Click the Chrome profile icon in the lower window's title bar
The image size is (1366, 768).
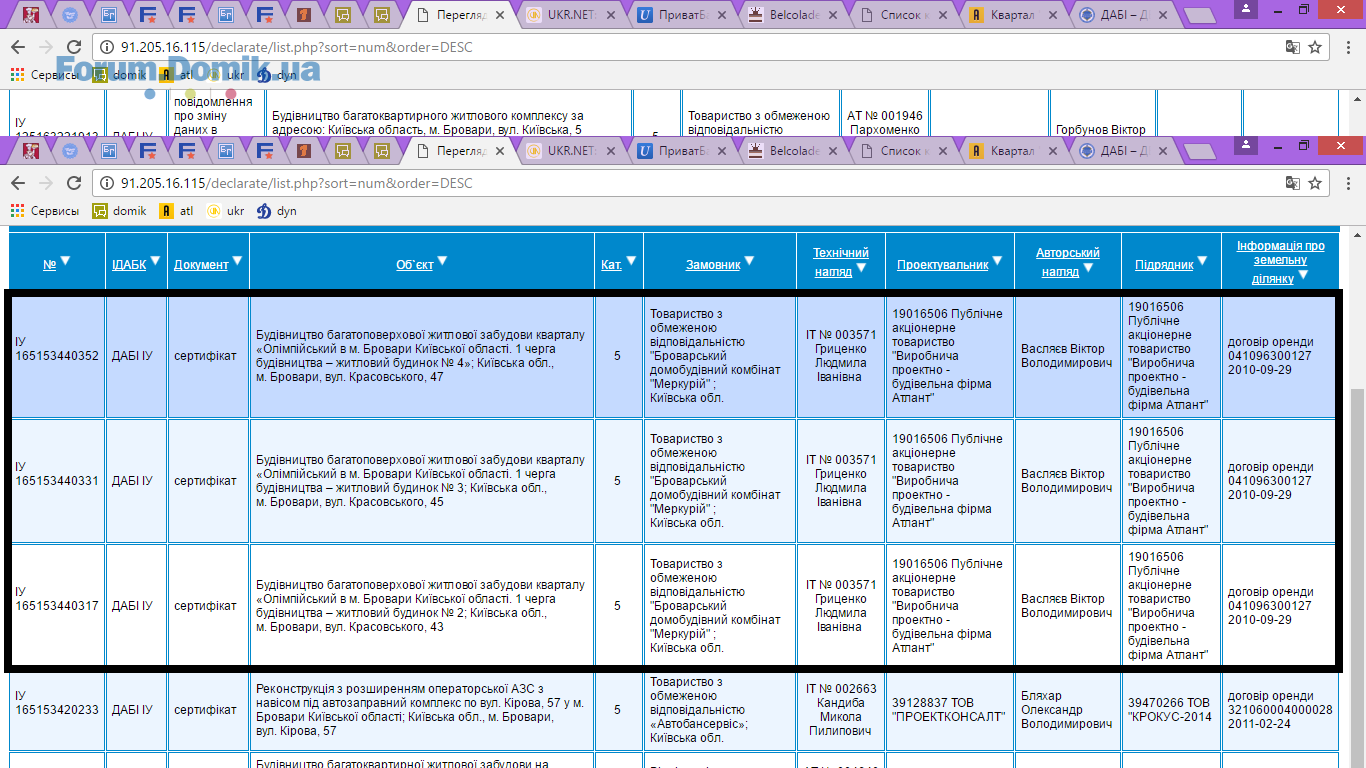click(1246, 144)
